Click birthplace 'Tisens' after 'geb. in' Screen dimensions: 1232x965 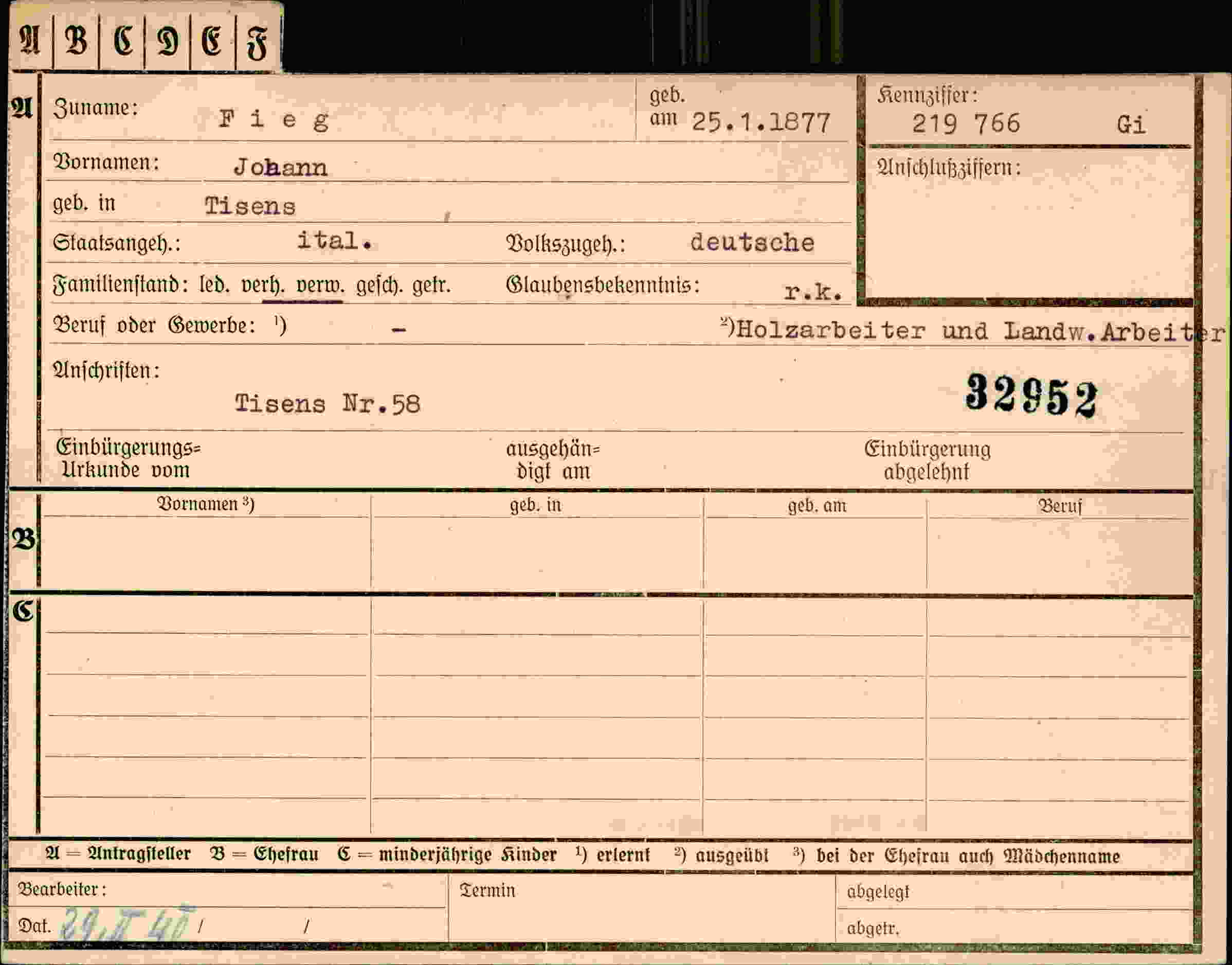tap(250, 206)
